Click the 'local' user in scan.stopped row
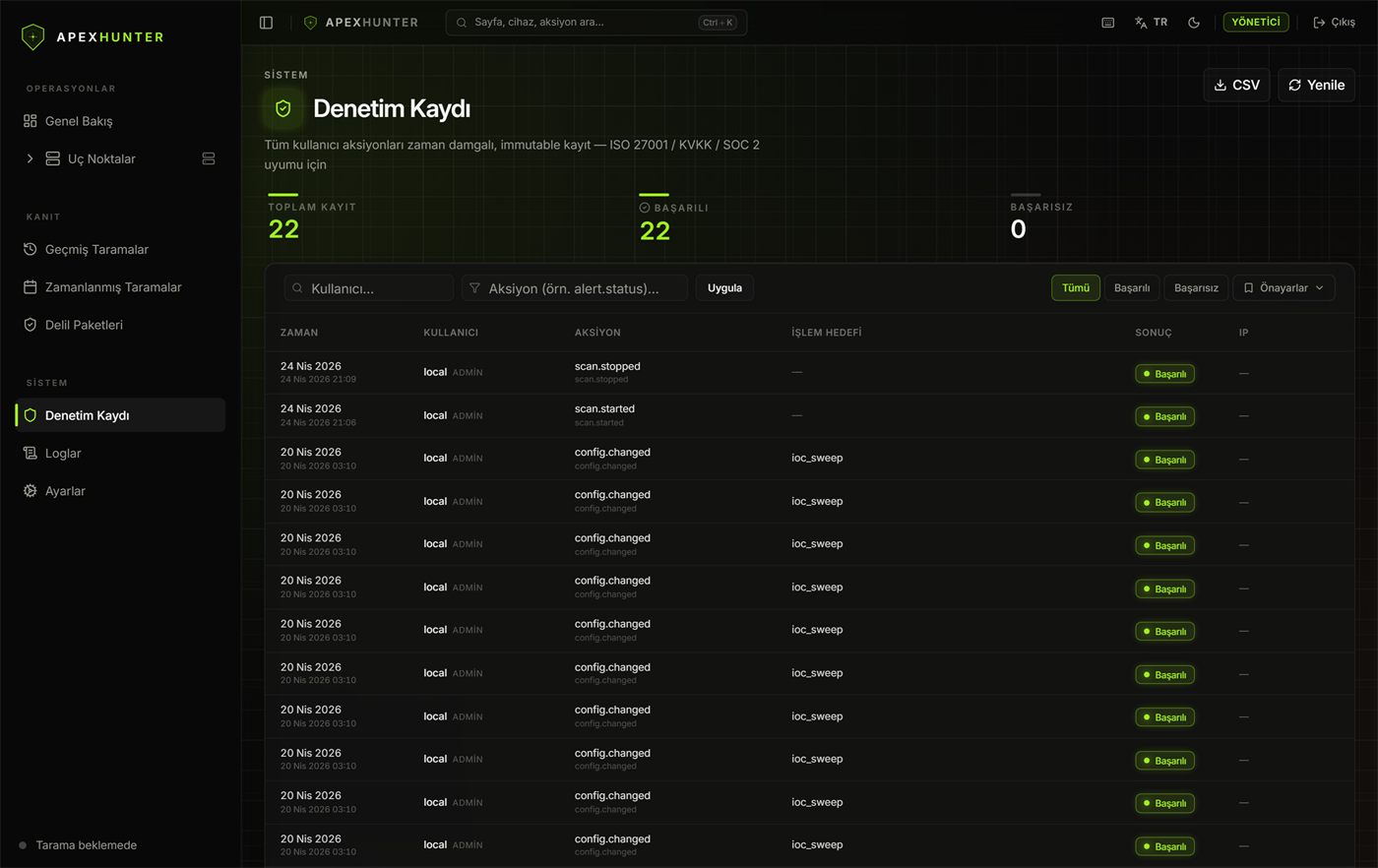 (x=435, y=372)
